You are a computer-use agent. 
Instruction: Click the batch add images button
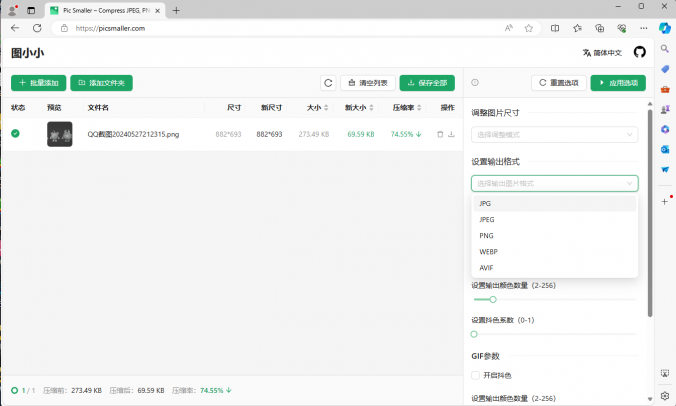pos(38,83)
